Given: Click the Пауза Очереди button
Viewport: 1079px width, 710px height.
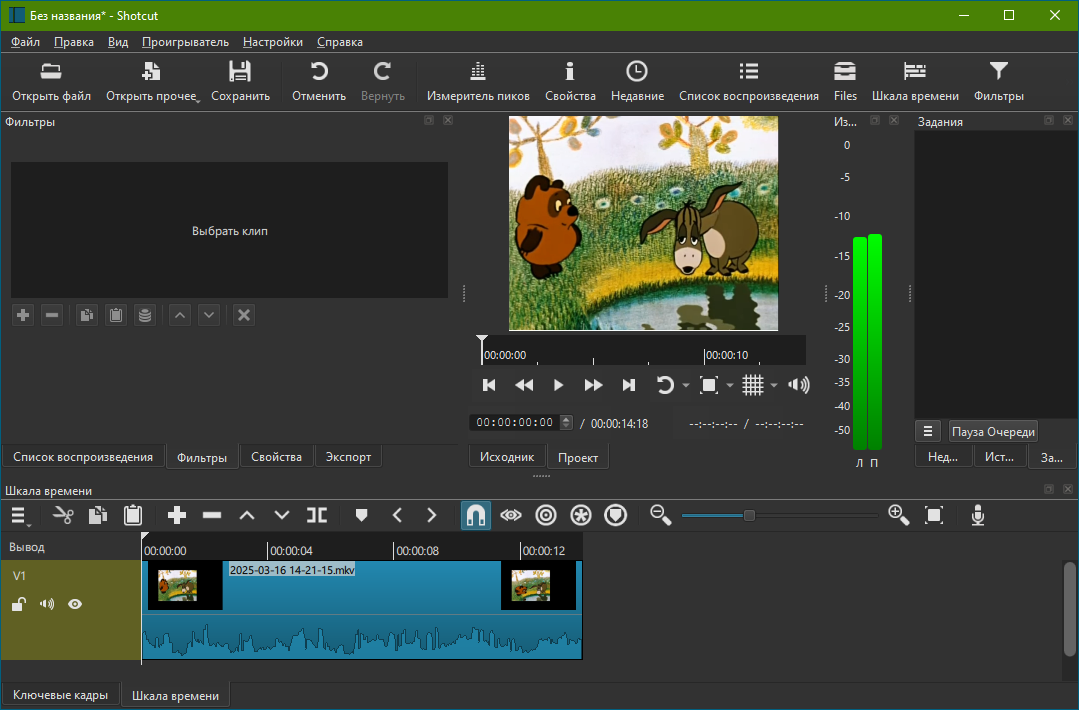Looking at the screenshot, I should point(993,431).
